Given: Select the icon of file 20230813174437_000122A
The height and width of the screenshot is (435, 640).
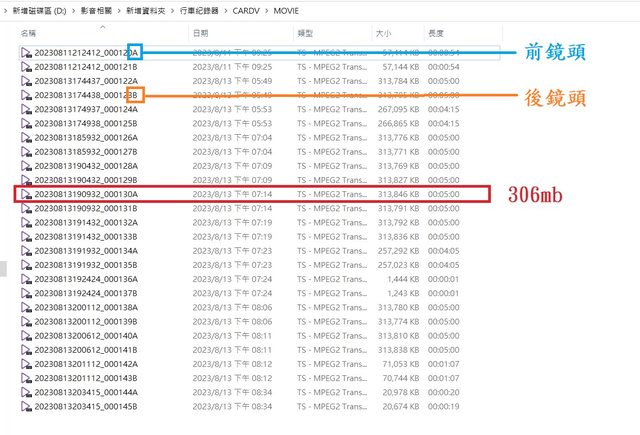Looking at the screenshot, I should pyautogui.click(x=26, y=80).
